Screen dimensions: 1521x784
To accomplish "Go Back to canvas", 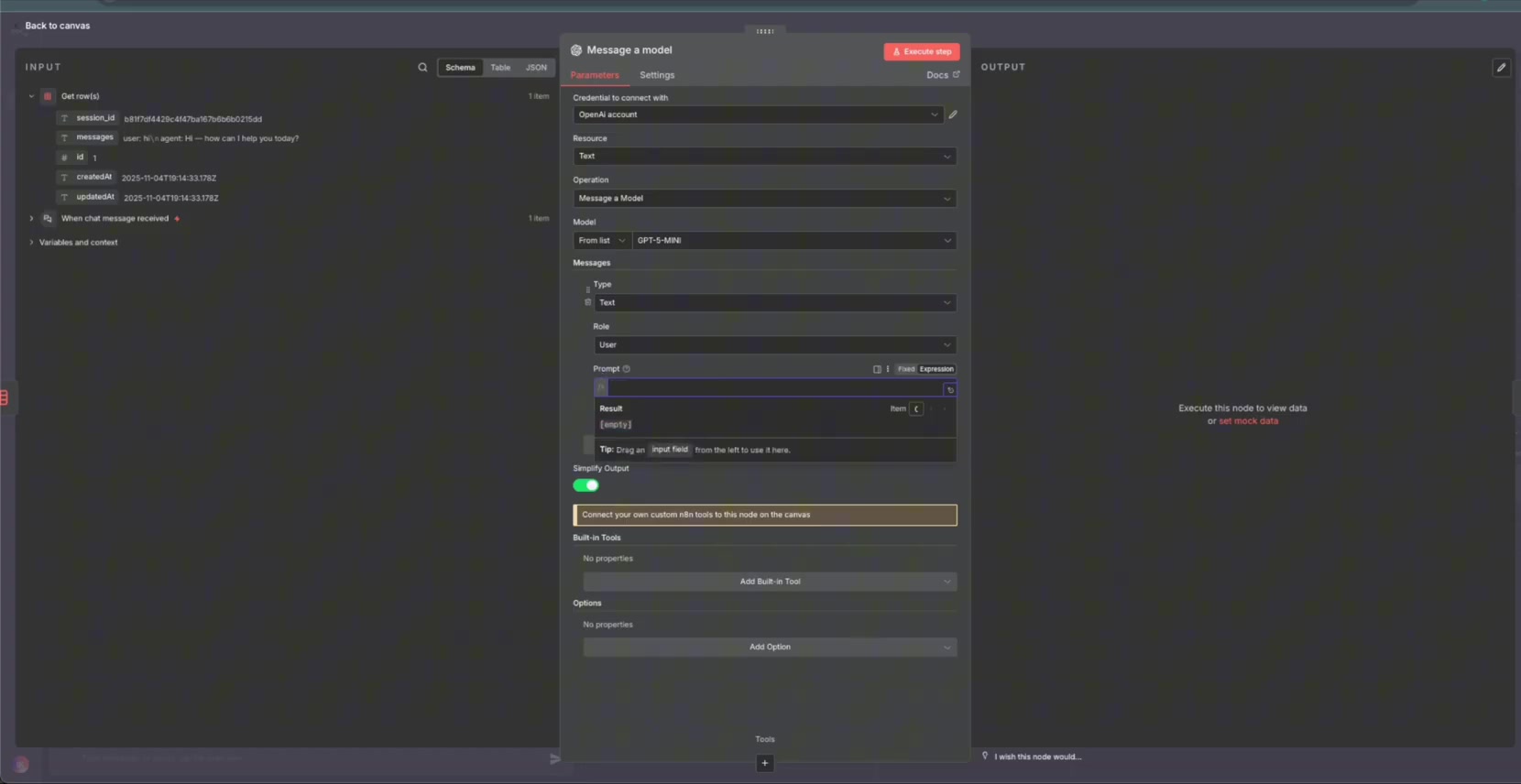I will pos(57,26).
